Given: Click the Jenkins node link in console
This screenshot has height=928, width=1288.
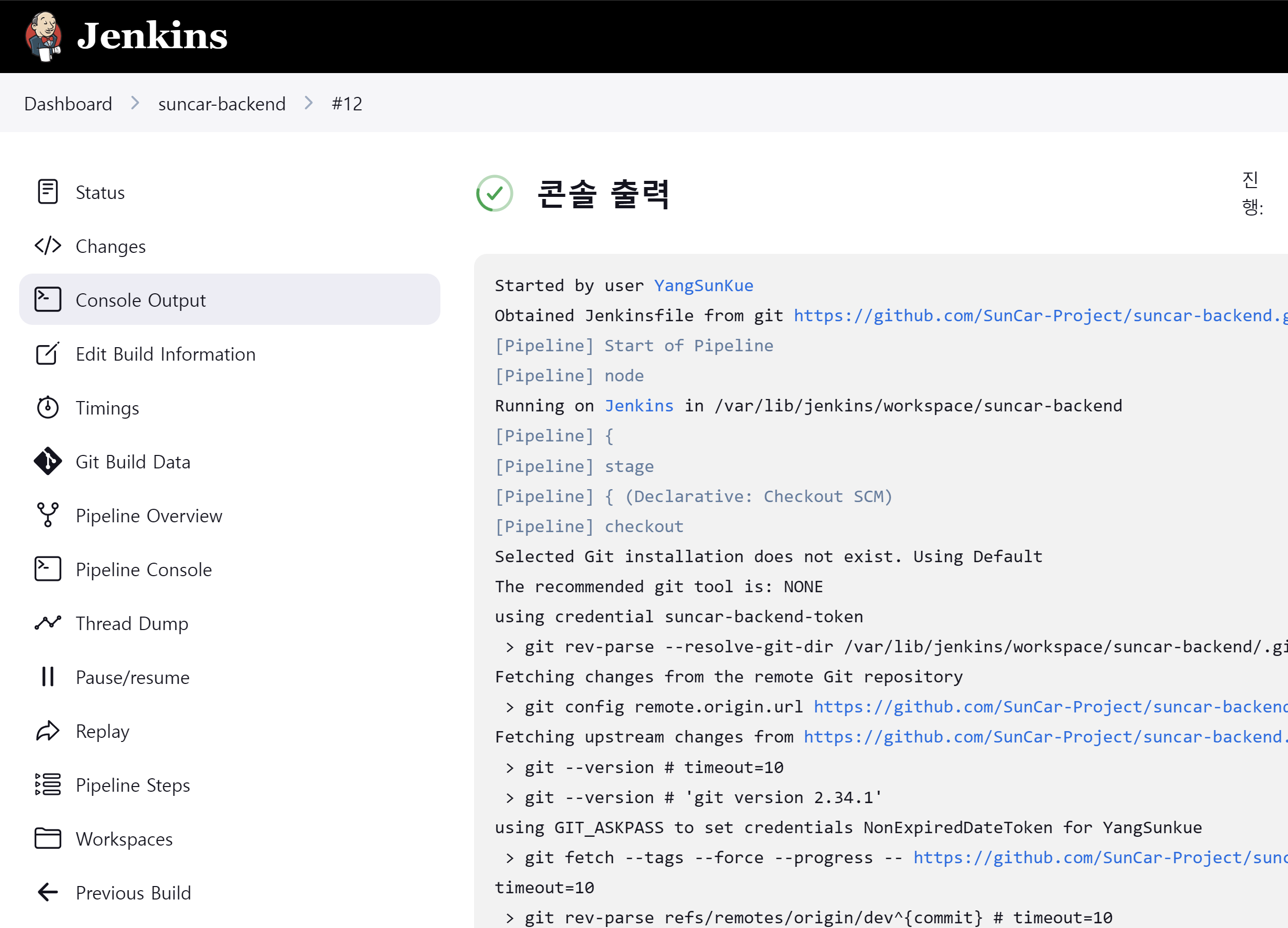Looking at the screenshot, I should [639, 406].
